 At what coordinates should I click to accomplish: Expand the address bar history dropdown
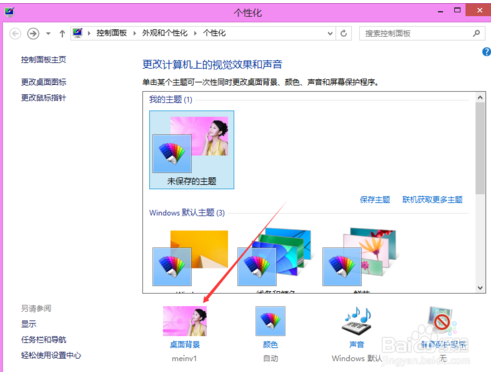click(x=330, y=33)
